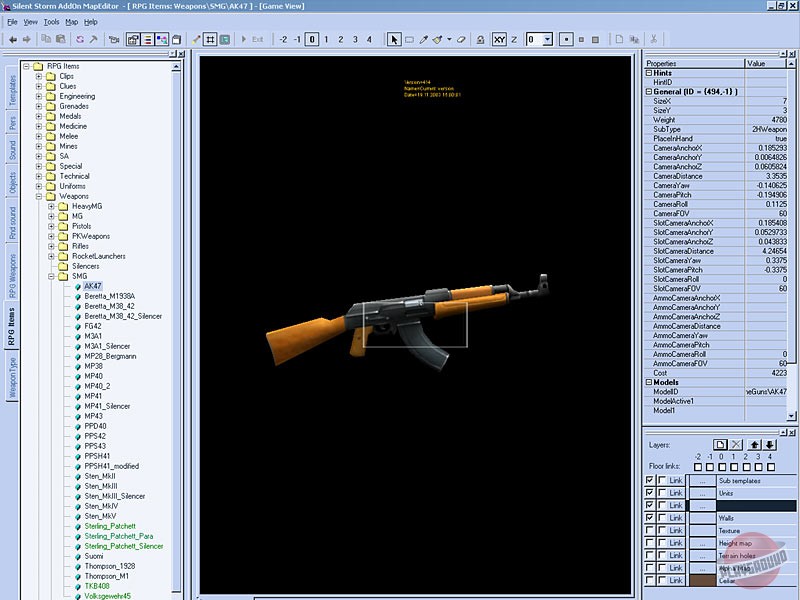Enable the Texture layer visibility checkbox

coord(650,531)
